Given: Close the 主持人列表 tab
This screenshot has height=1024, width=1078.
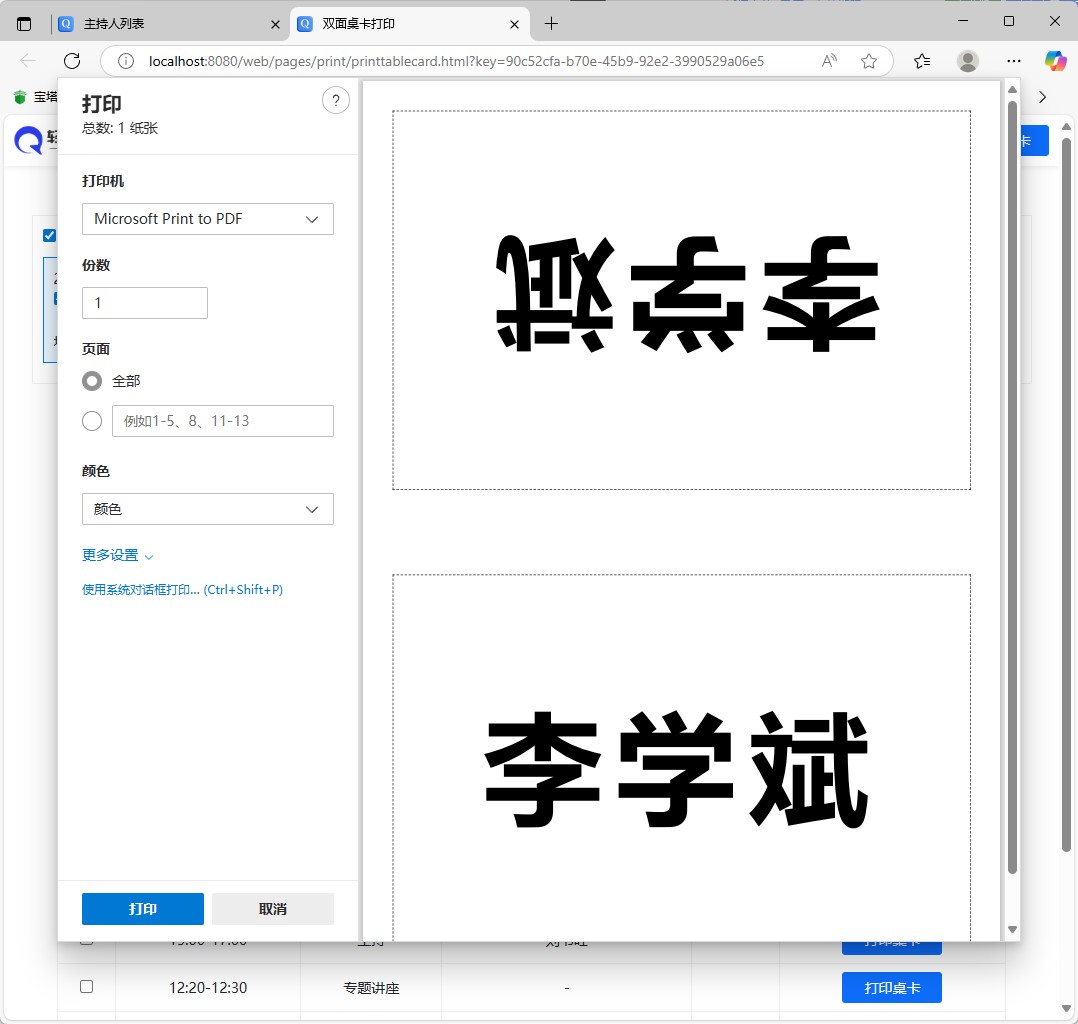Looking at the screenshot, I should tap(275, 24).
